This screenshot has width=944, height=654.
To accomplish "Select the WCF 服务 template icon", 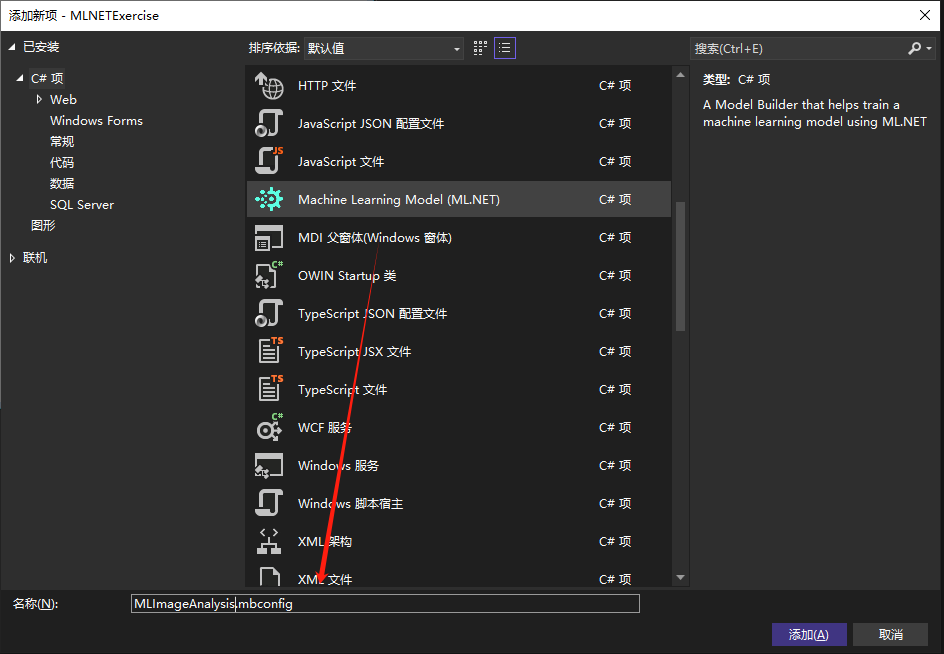I will tap(268, 427).
